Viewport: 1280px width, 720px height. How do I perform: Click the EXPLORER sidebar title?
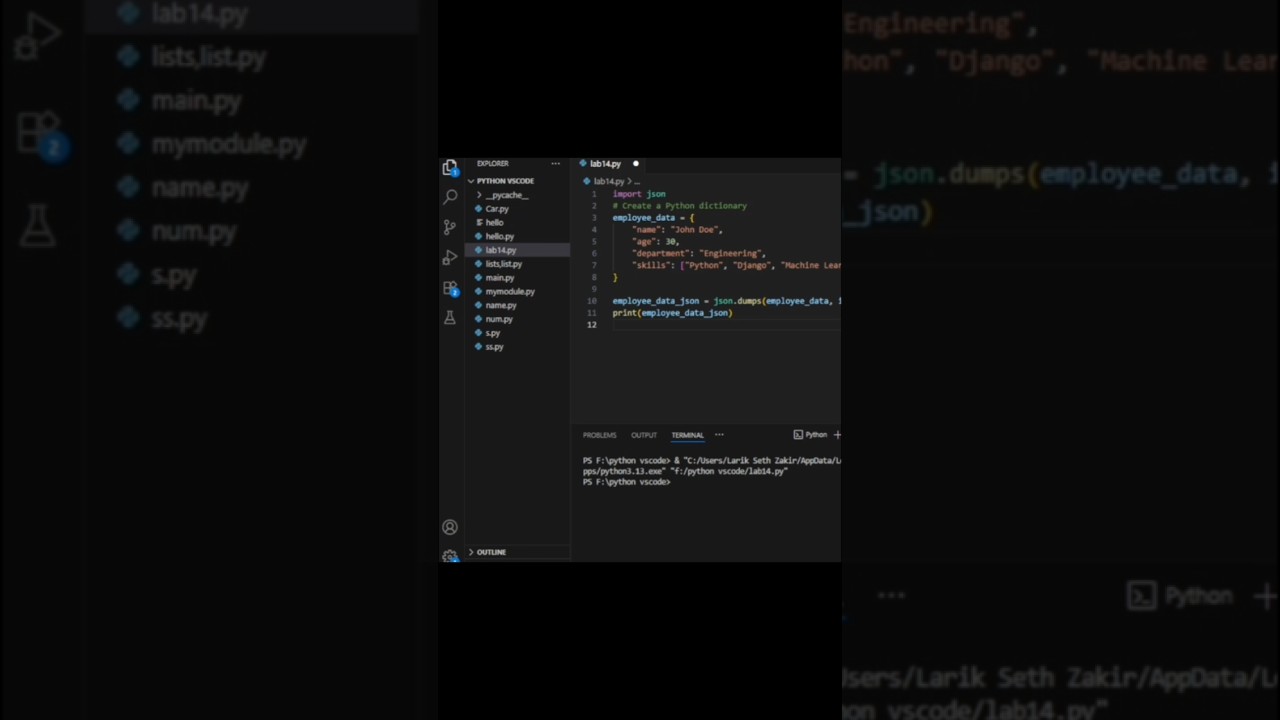point(492,163)
